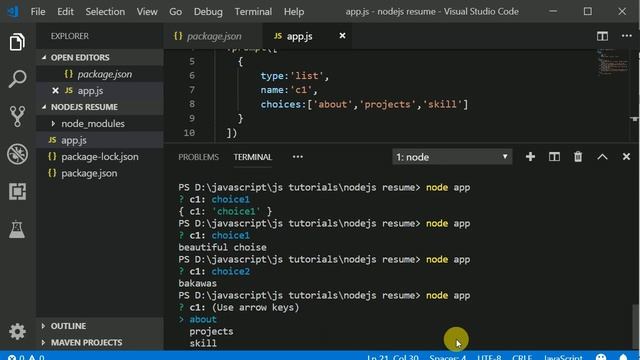The height and width of the screenshot is (360, 640).
Task: Open package.json in project folder tree
Action: pos(100,173)
